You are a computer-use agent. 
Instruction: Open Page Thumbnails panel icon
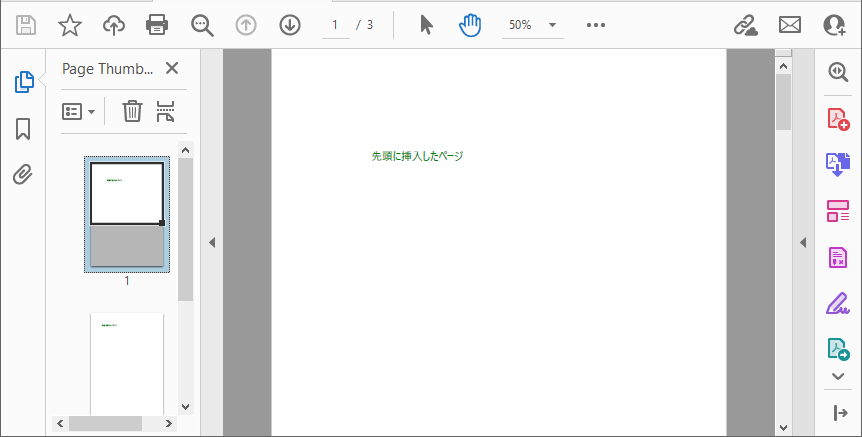point(24,82)
